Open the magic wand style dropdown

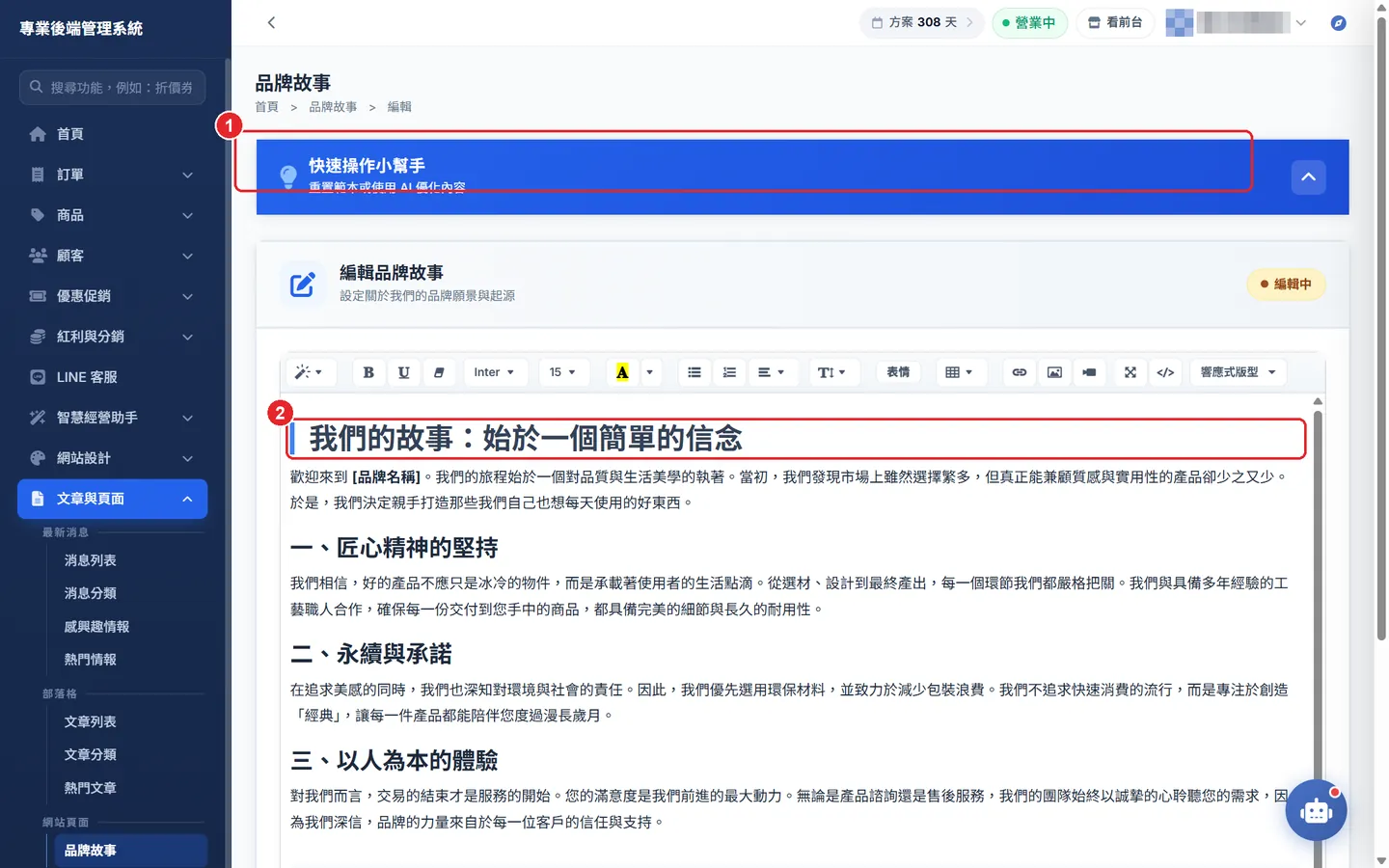pyautogui.click(x=309, y=372)
